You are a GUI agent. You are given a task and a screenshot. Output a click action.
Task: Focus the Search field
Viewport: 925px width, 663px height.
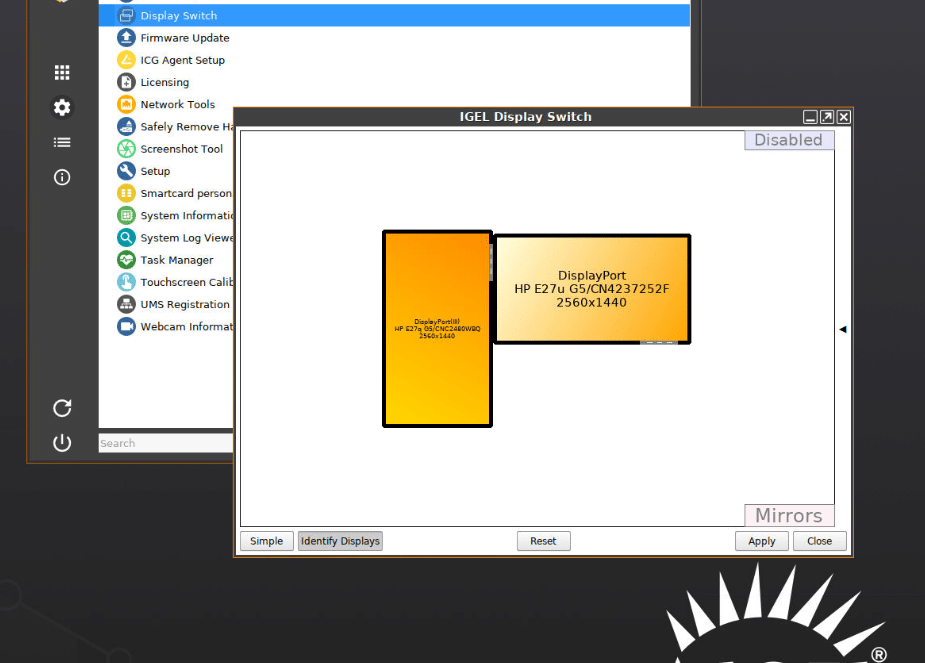(166, 443)
